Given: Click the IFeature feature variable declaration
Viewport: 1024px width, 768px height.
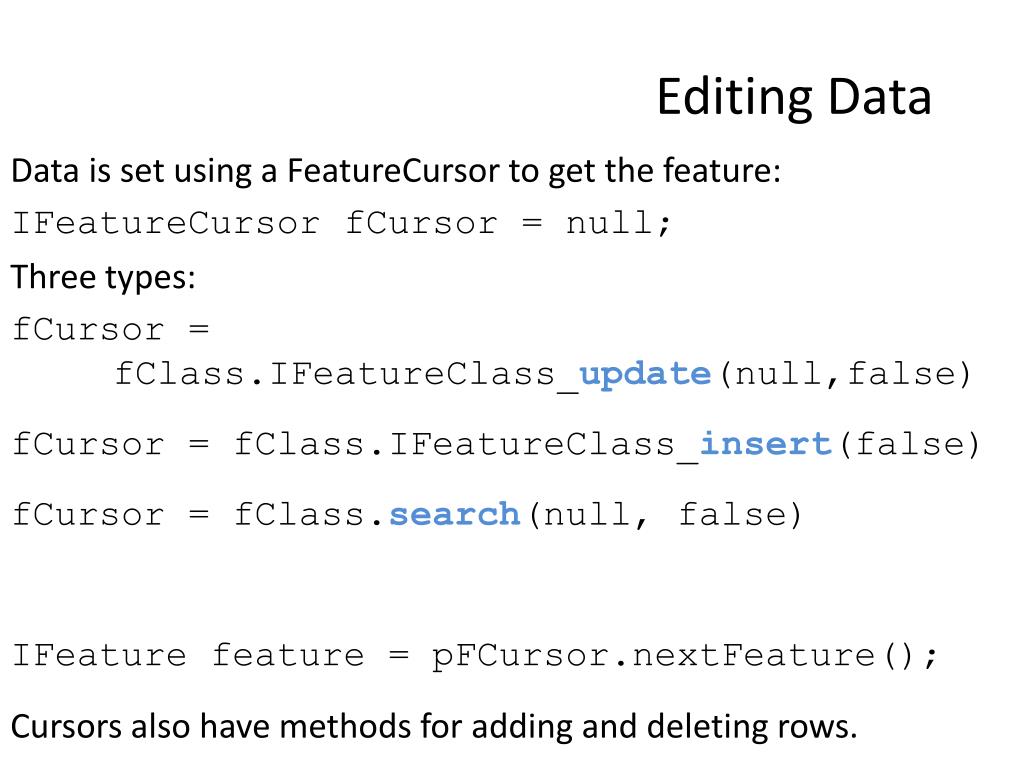Looking at the screenshot, I should [188, 655].
